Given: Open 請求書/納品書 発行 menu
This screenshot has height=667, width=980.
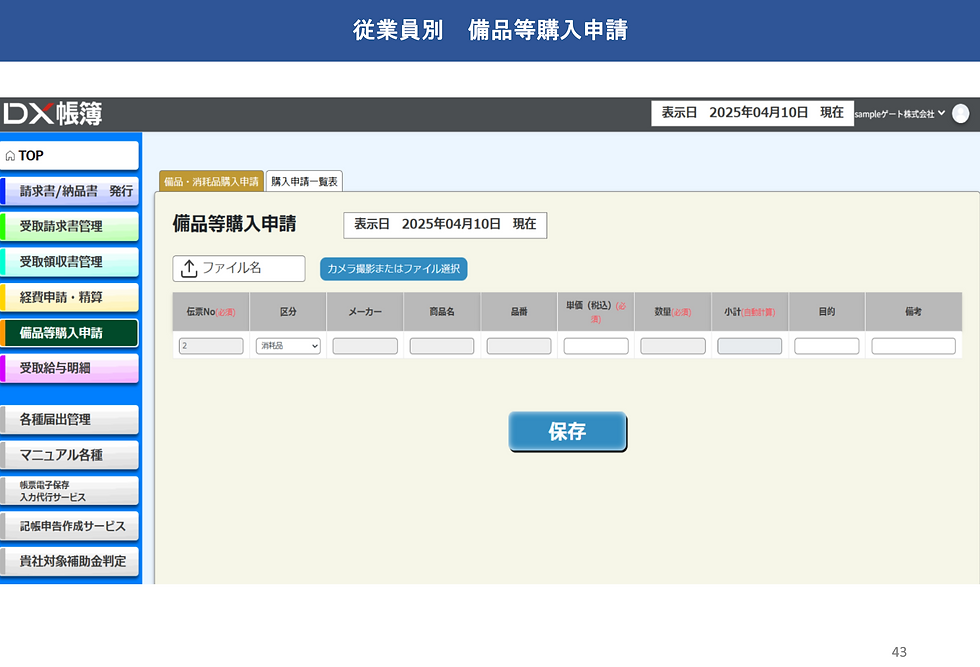Looking at the screenshot, I should [69, 191].
